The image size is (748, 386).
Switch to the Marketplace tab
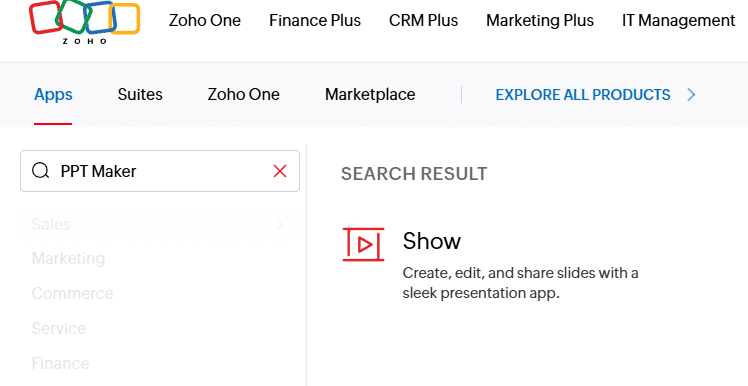(370, 94)
